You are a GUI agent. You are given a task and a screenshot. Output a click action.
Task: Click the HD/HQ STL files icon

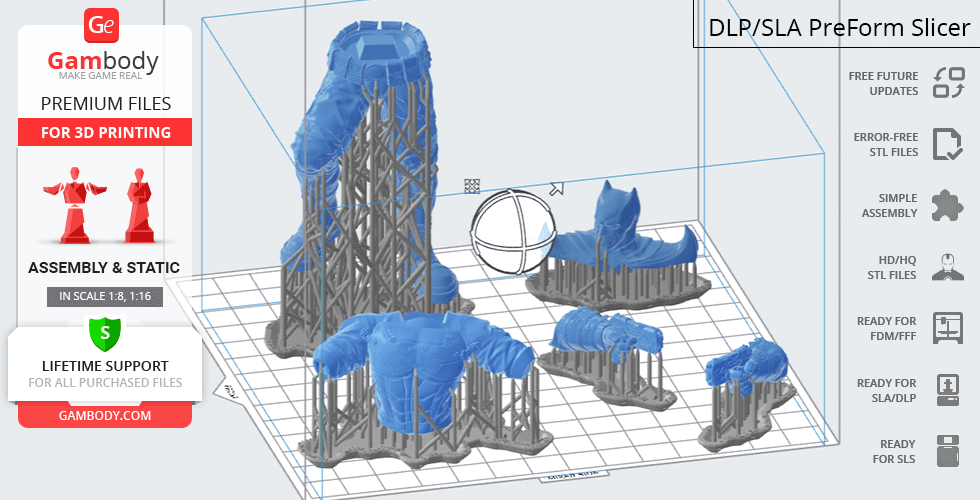pyautogui.click(x=947, y=267)
